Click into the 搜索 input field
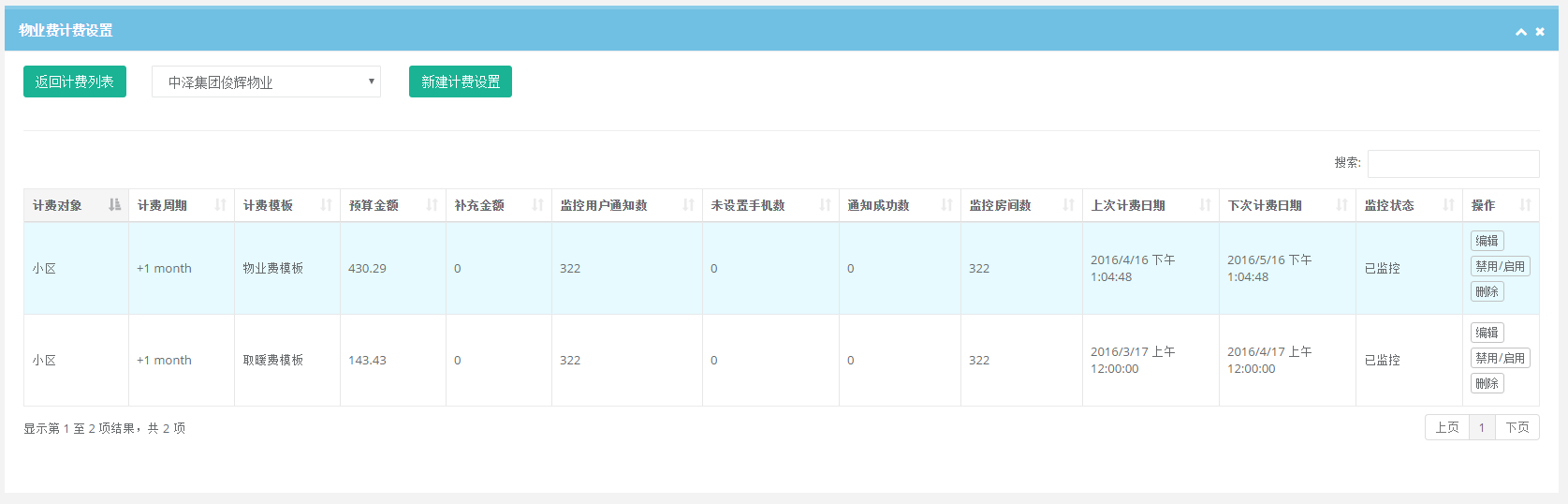 pyautogui.click(x=1453, y=164)
